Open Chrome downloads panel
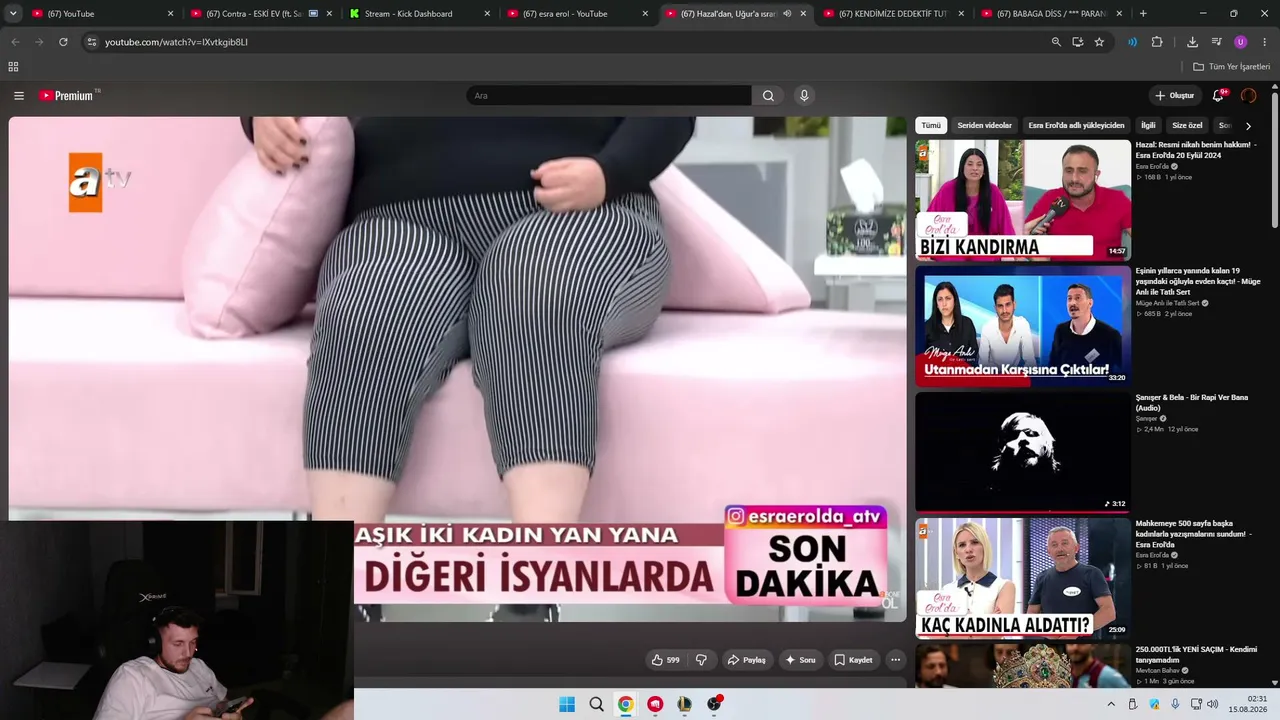Viewport: 1280px width, 720px height. coord(1192,42)
